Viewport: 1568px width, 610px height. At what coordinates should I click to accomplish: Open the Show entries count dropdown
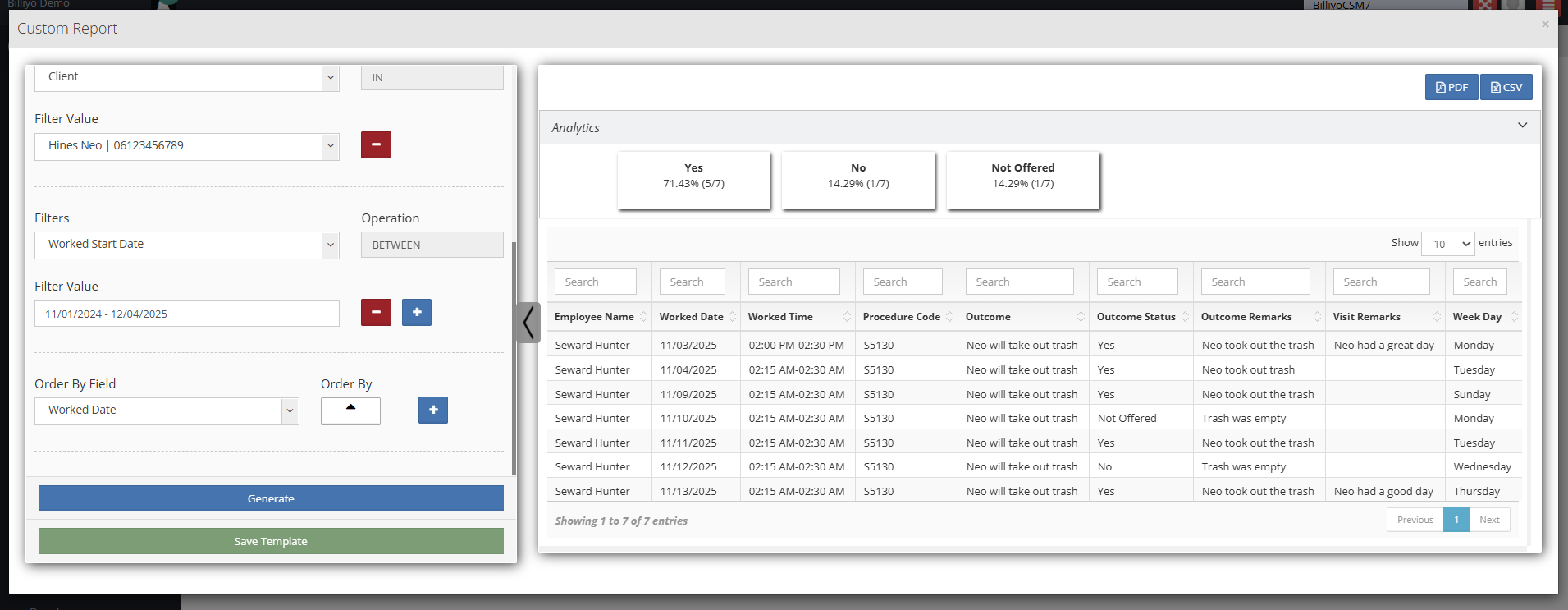click(1447, 244)
